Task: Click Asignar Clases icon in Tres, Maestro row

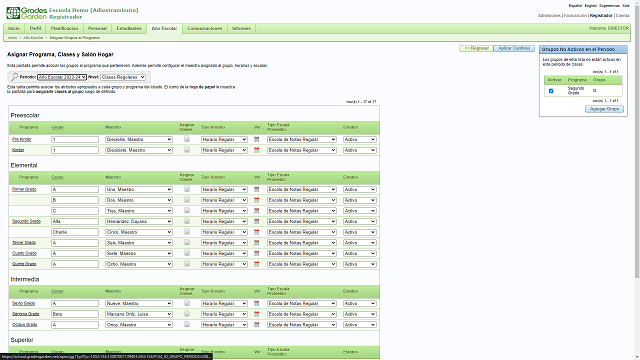Action: point(187,210)
